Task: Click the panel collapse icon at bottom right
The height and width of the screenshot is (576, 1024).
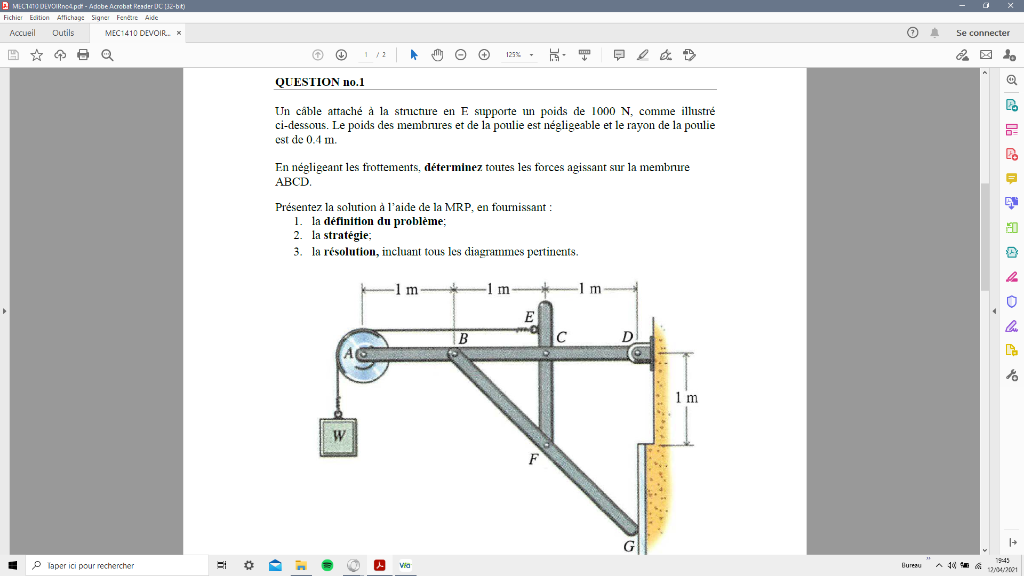Action: pos(1012,542)
